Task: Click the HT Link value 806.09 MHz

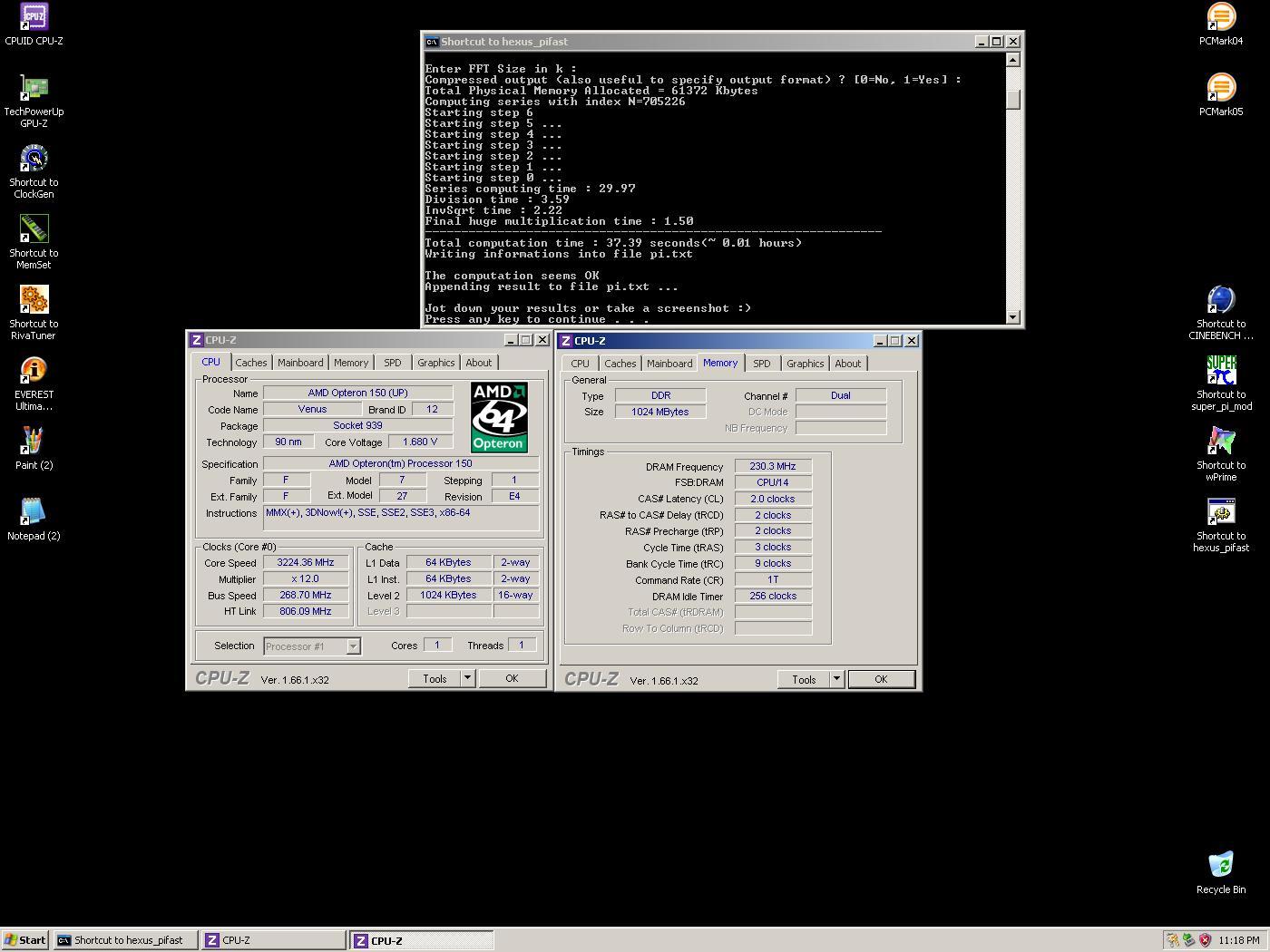Action: pos(306,611)
